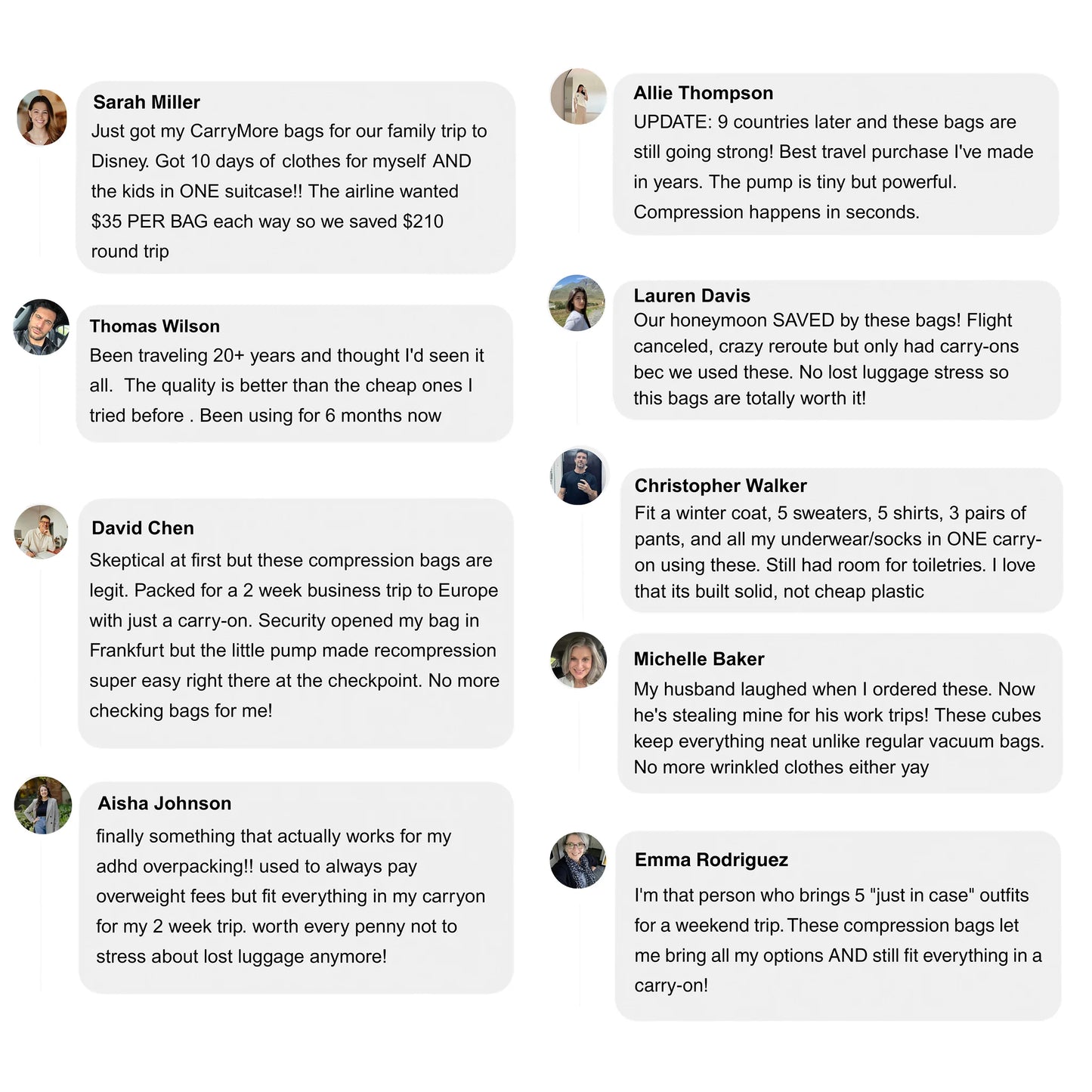Click Sarah Miller's Disney trip review text
Image resolution: width=1092 pixels, height=1092 pixels.
[289, 191]
